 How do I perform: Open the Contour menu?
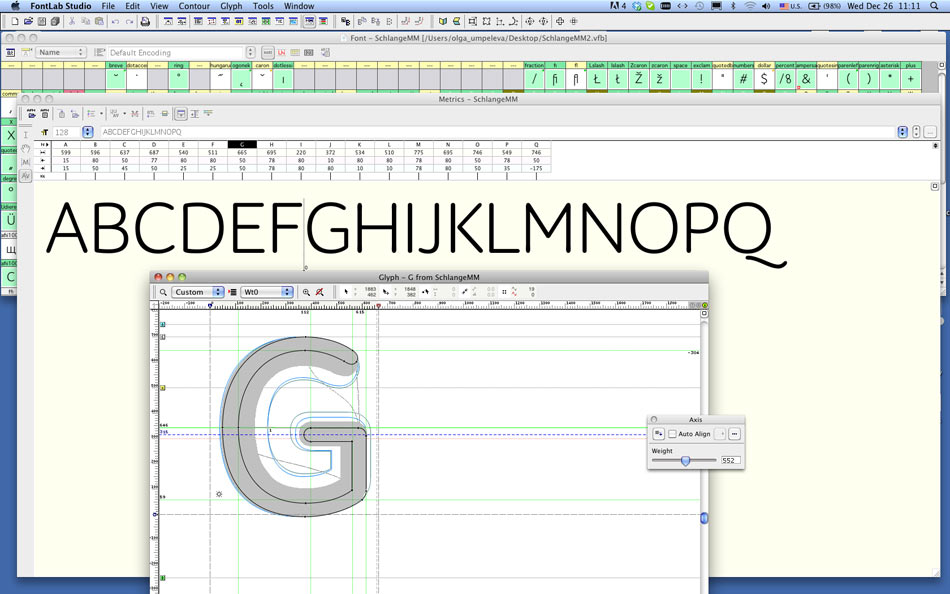194,6
